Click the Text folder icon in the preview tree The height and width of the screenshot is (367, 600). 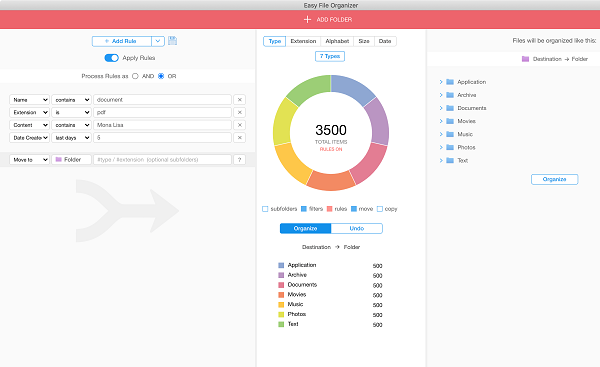pos(450,160)
